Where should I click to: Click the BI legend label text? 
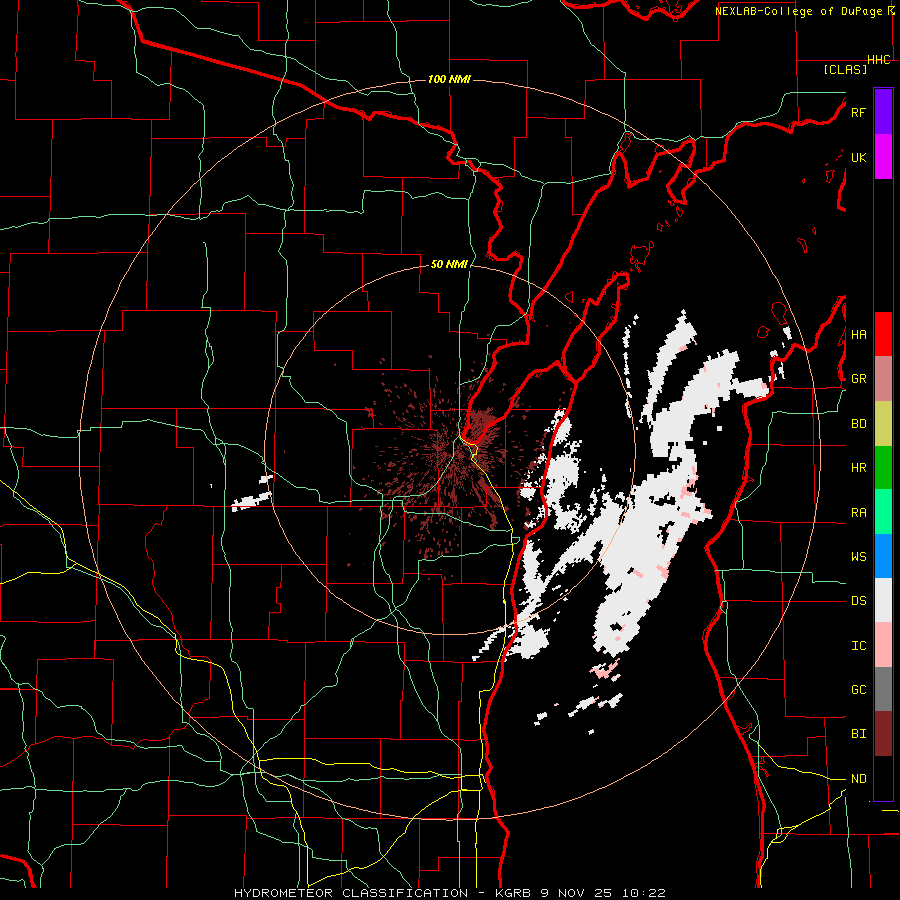click(x=858, y=734)
